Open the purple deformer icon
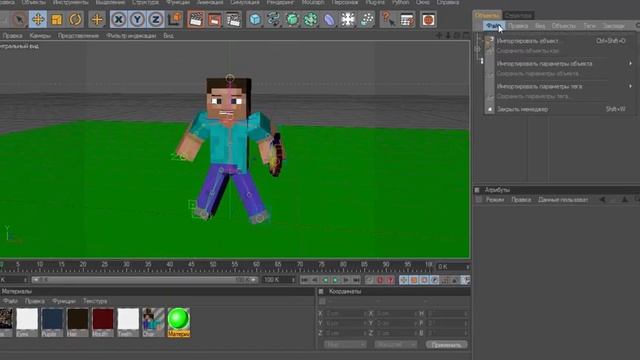This screenshot has height=360, width=640. pos(329,19)
